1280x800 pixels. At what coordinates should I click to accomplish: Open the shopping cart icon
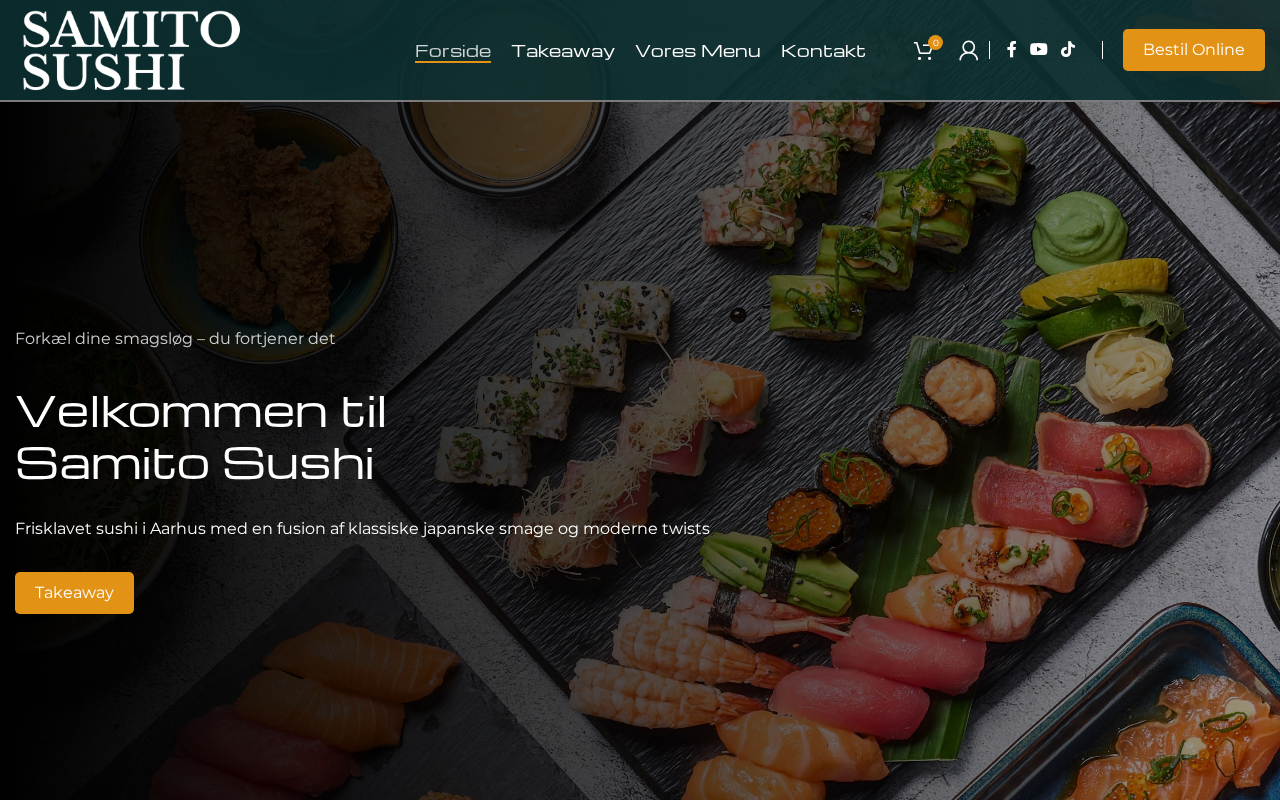pos(923,51)
